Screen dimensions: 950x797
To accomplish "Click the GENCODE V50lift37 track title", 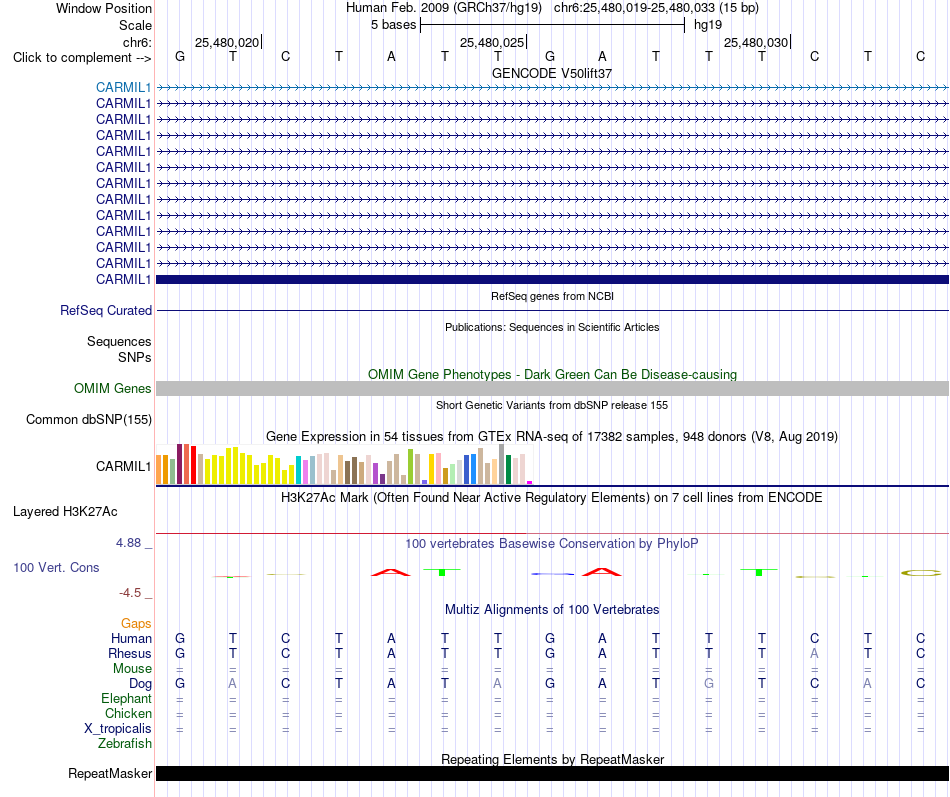I will coord(552,73).
